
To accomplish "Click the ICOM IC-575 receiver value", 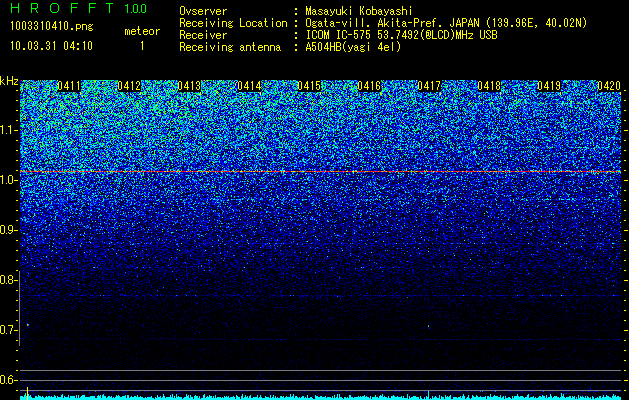I will point(401,35).
